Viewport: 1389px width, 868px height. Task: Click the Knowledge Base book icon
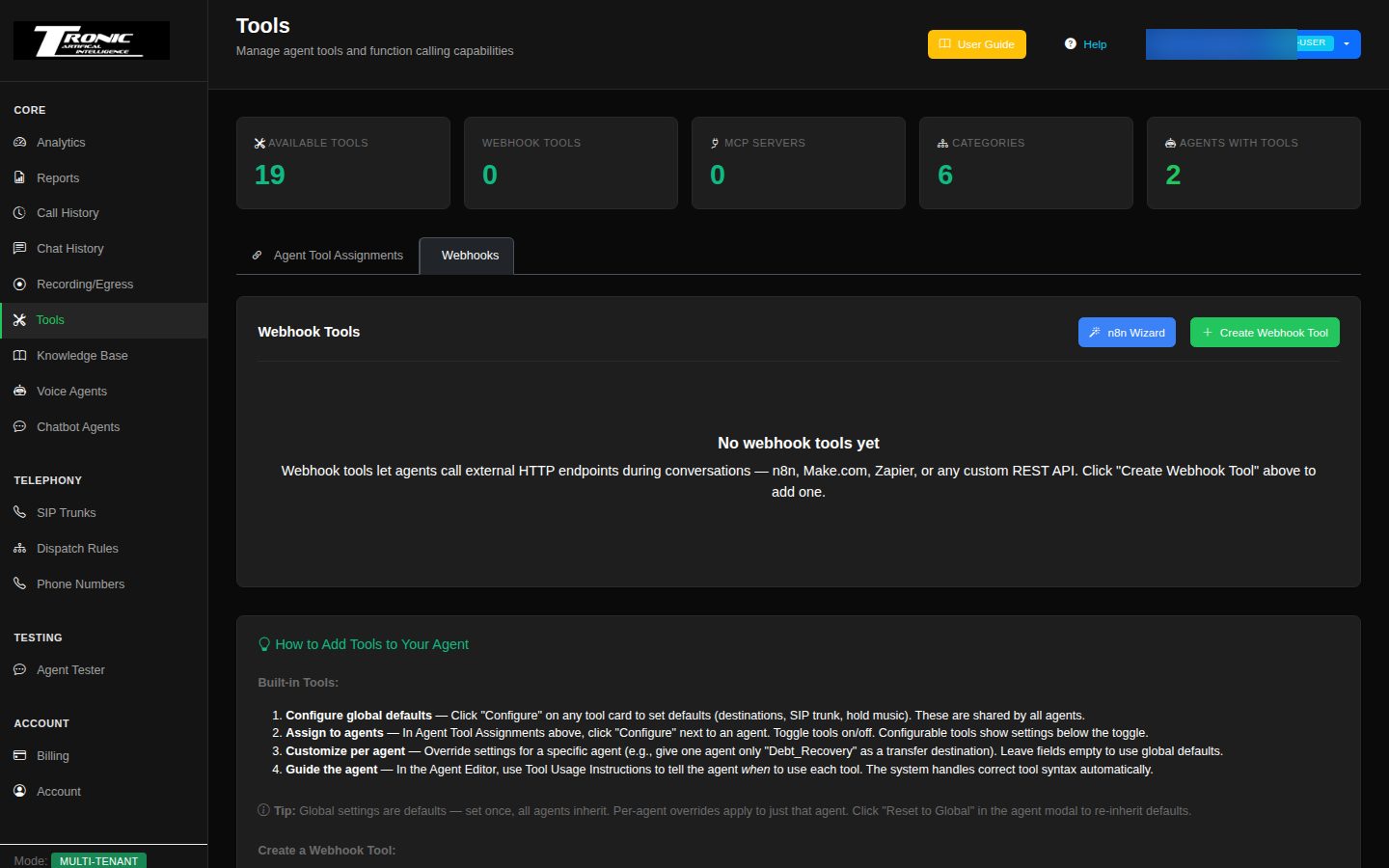point(19,356)
